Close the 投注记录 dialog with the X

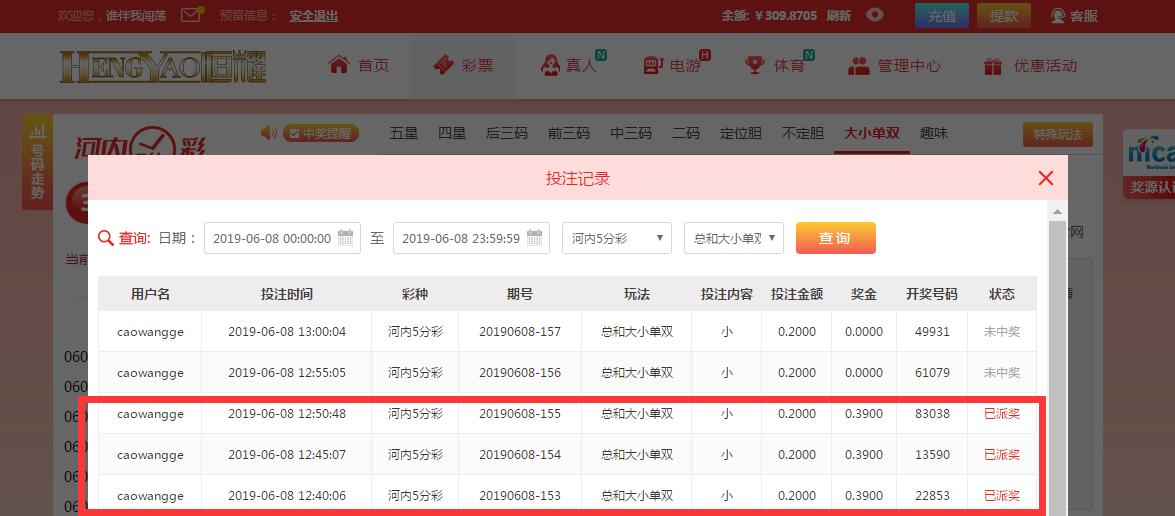(x=1046, y=178)
